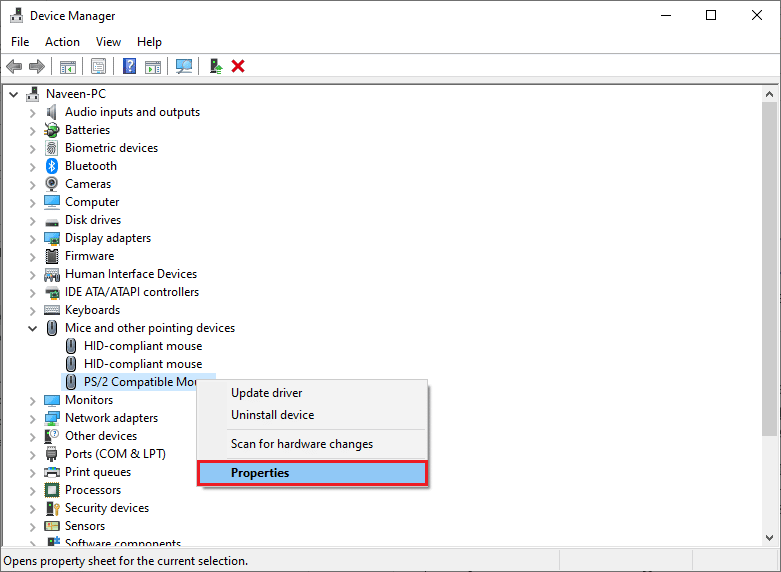
Task: Click the Naveen-PC computer icon
Action: [x=33, y=94]
